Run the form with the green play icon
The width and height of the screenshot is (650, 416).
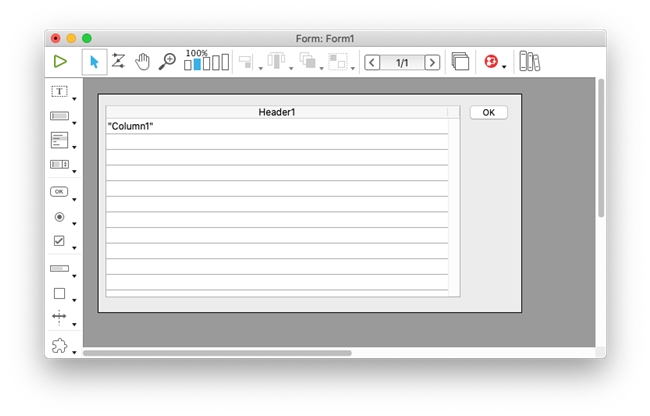click(60, 62)
